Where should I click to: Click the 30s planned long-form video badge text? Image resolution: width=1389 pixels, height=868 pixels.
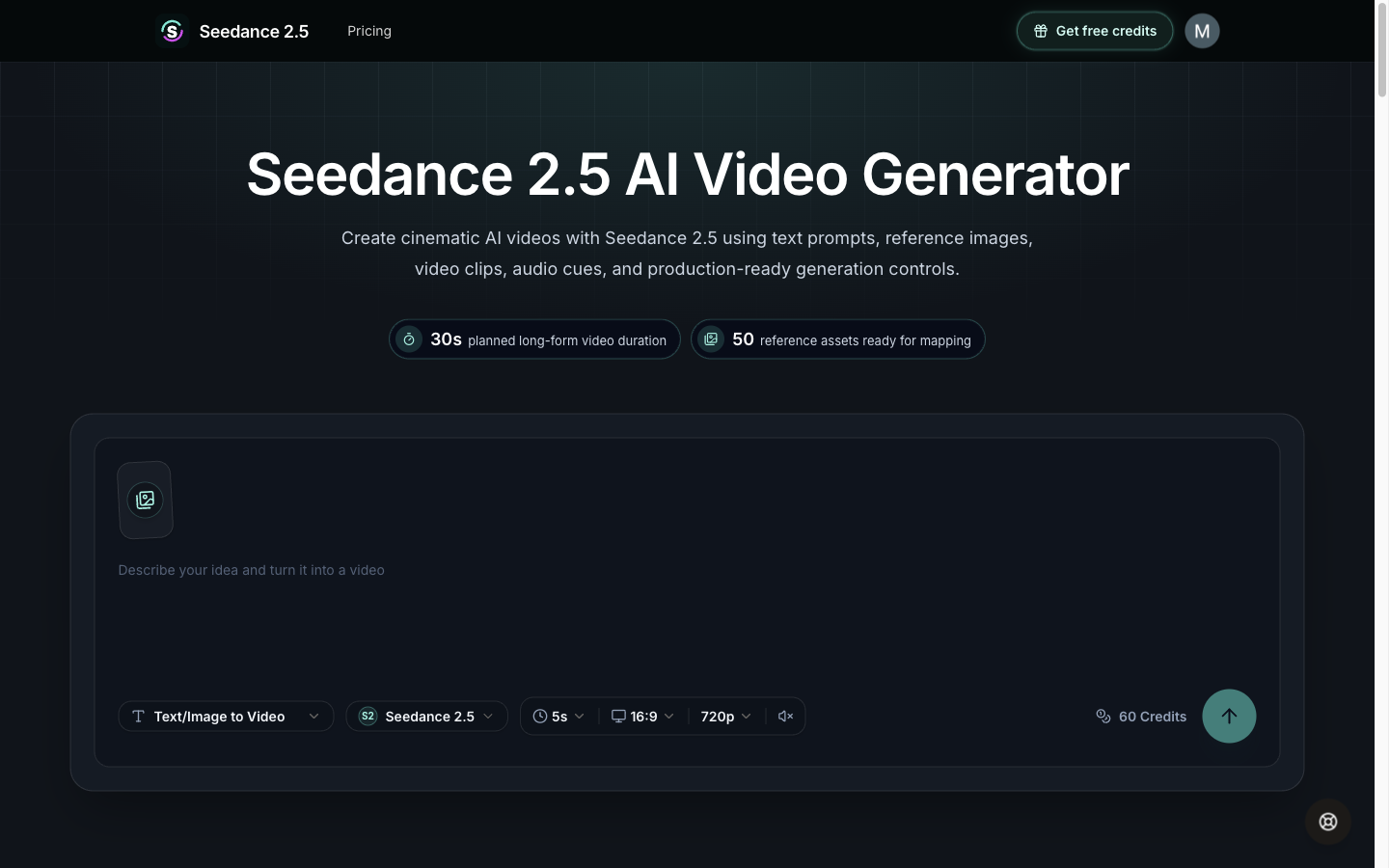[x=548, y=339]
